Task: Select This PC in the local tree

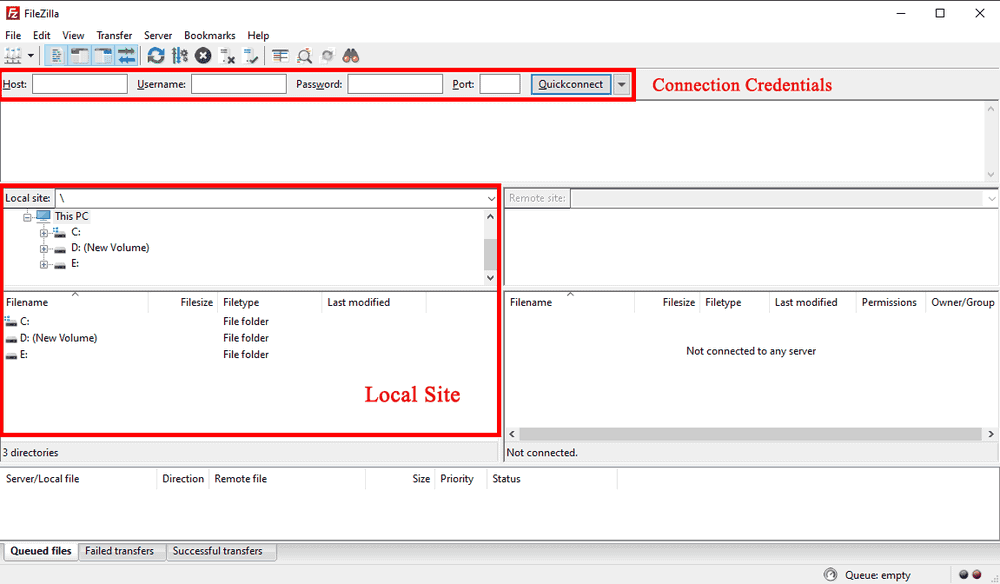Action: (x=71, y=216)
